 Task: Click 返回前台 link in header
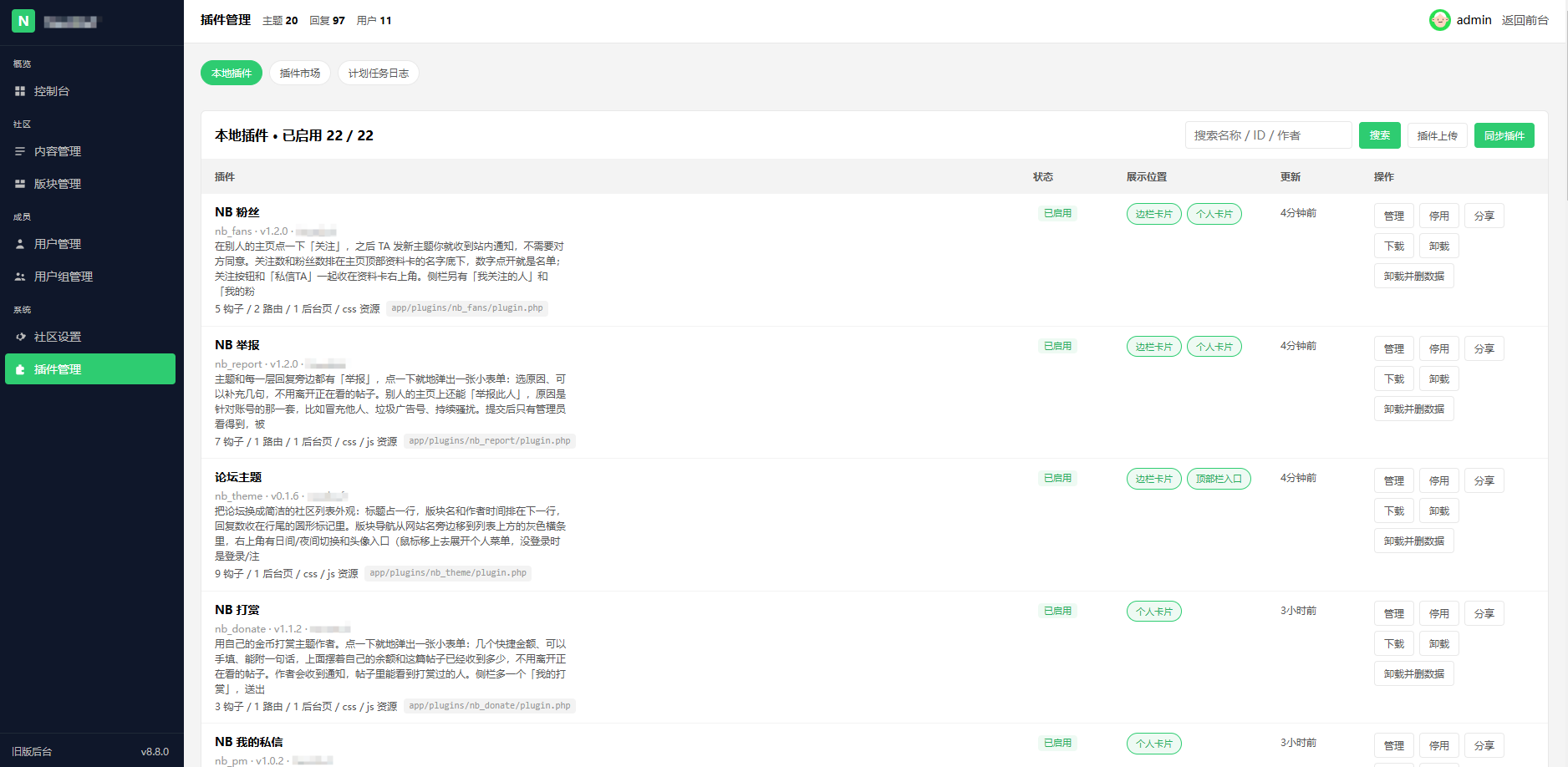click(x=1525, y=20)
